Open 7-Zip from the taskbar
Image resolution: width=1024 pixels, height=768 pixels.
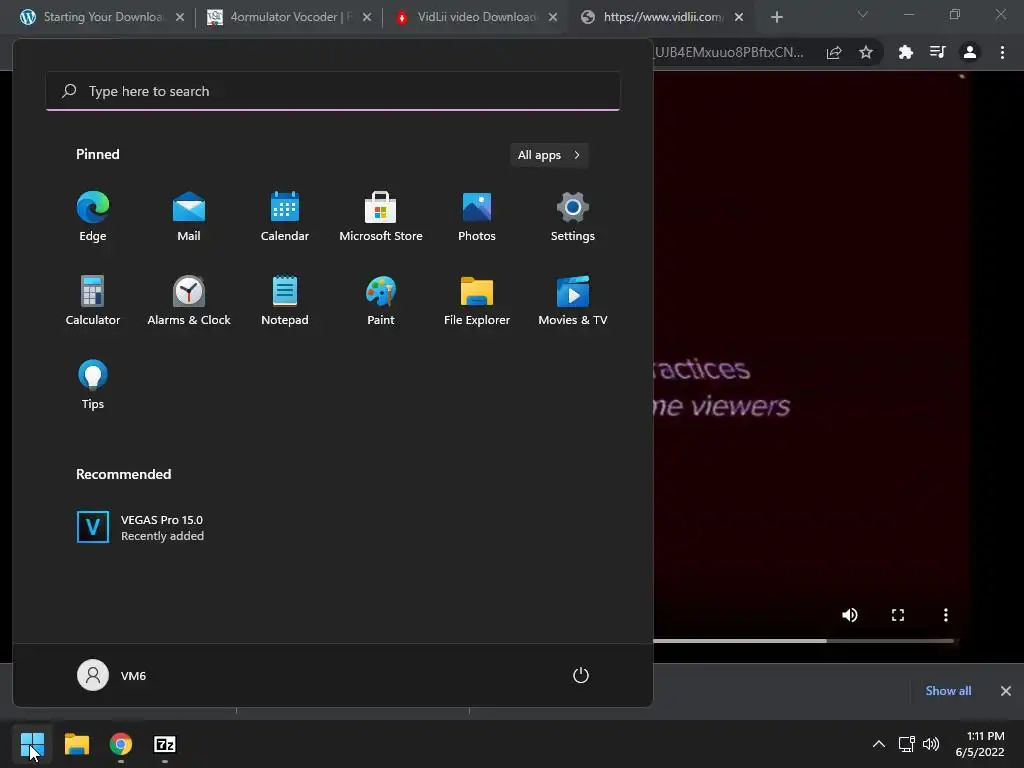[x=165, y=744]
